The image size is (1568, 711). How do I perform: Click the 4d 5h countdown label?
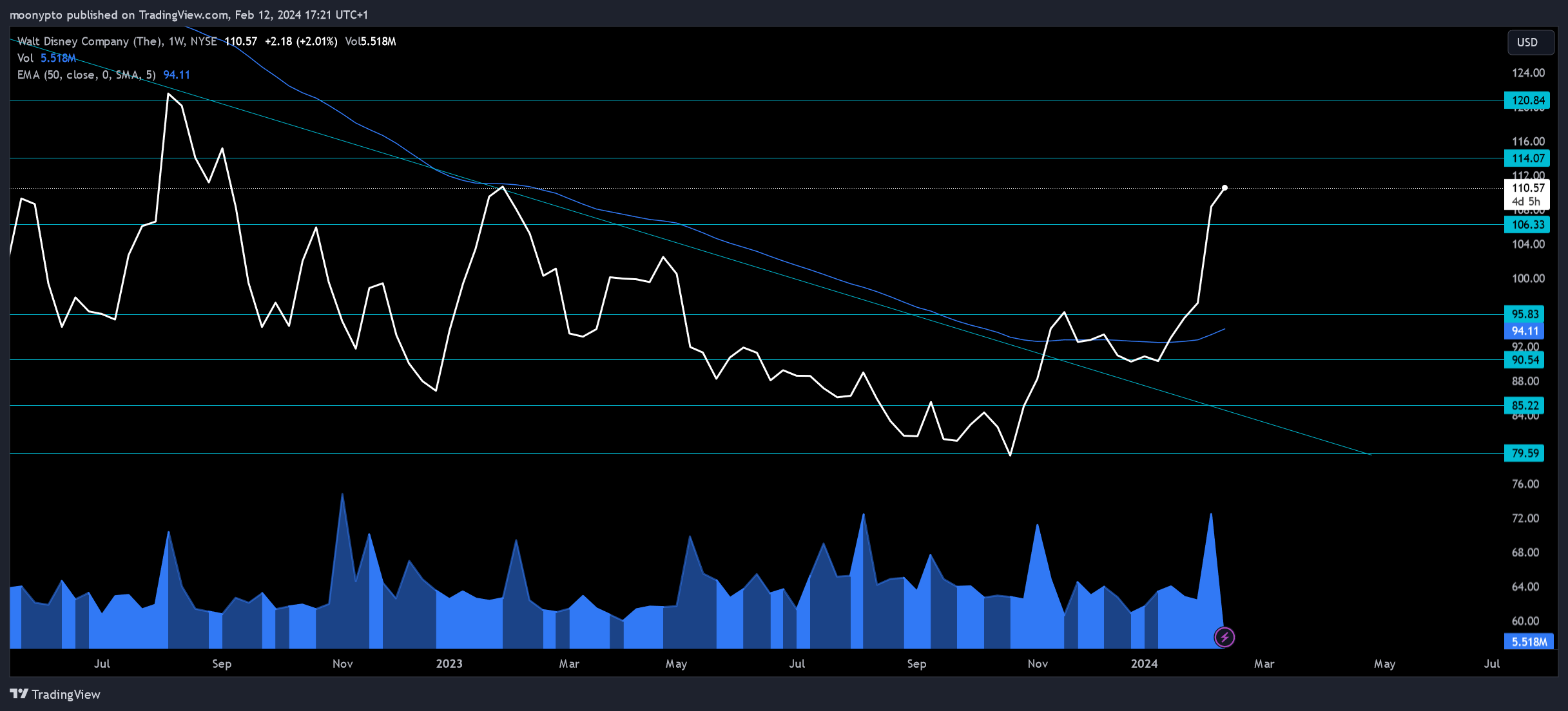[x=1526, y=202]
